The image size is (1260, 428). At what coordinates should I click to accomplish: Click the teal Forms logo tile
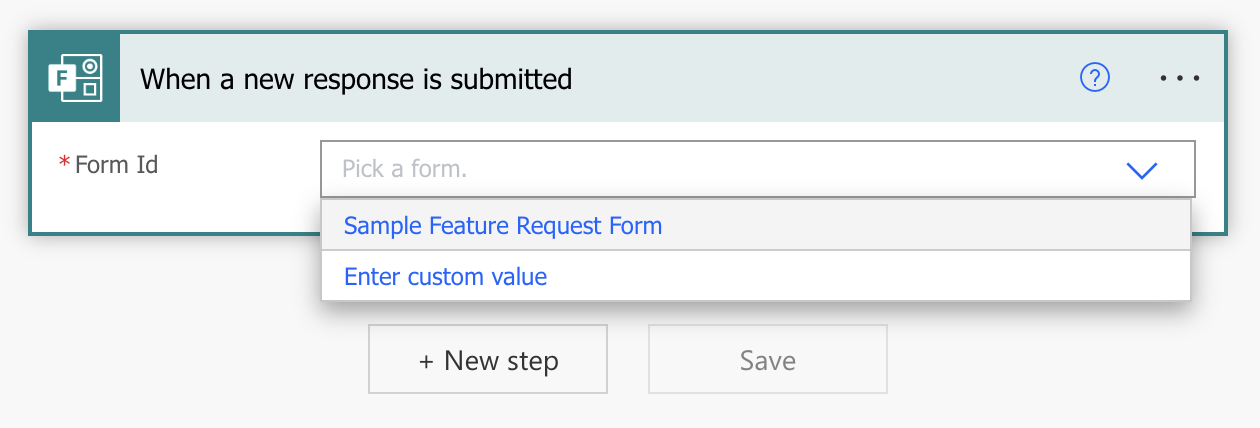(76, 78)
